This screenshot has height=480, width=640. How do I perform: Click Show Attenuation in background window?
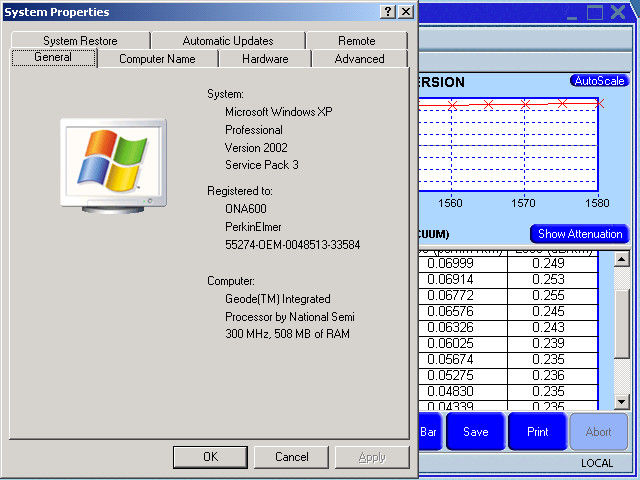coord(580,234)
